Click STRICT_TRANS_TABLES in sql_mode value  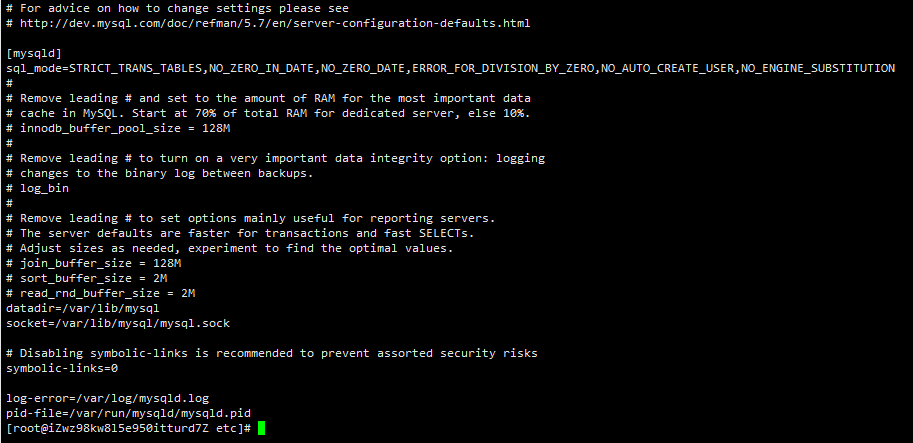coord(136,68)
